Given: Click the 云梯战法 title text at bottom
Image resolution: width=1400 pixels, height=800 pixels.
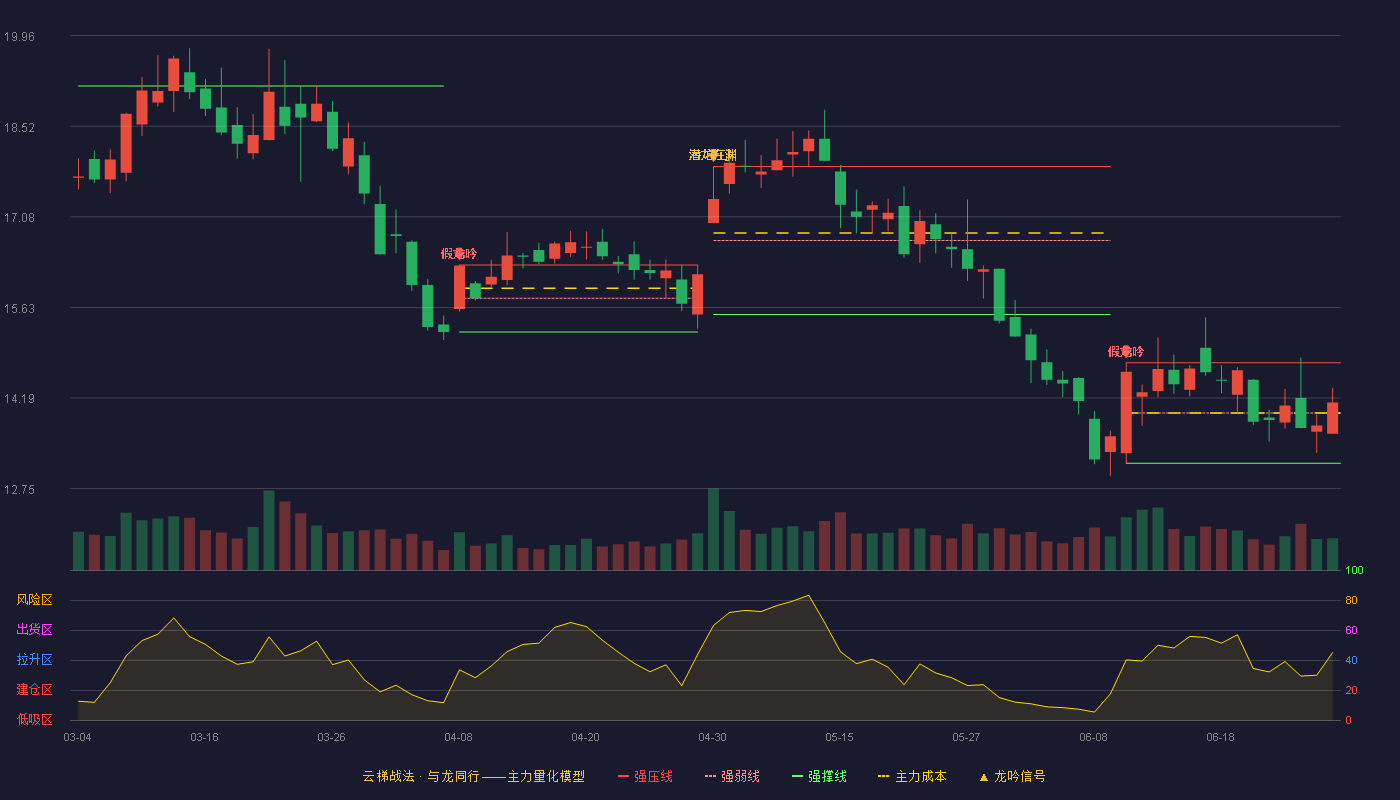Looking at the screenshot, I should click(x=388, y=776).
